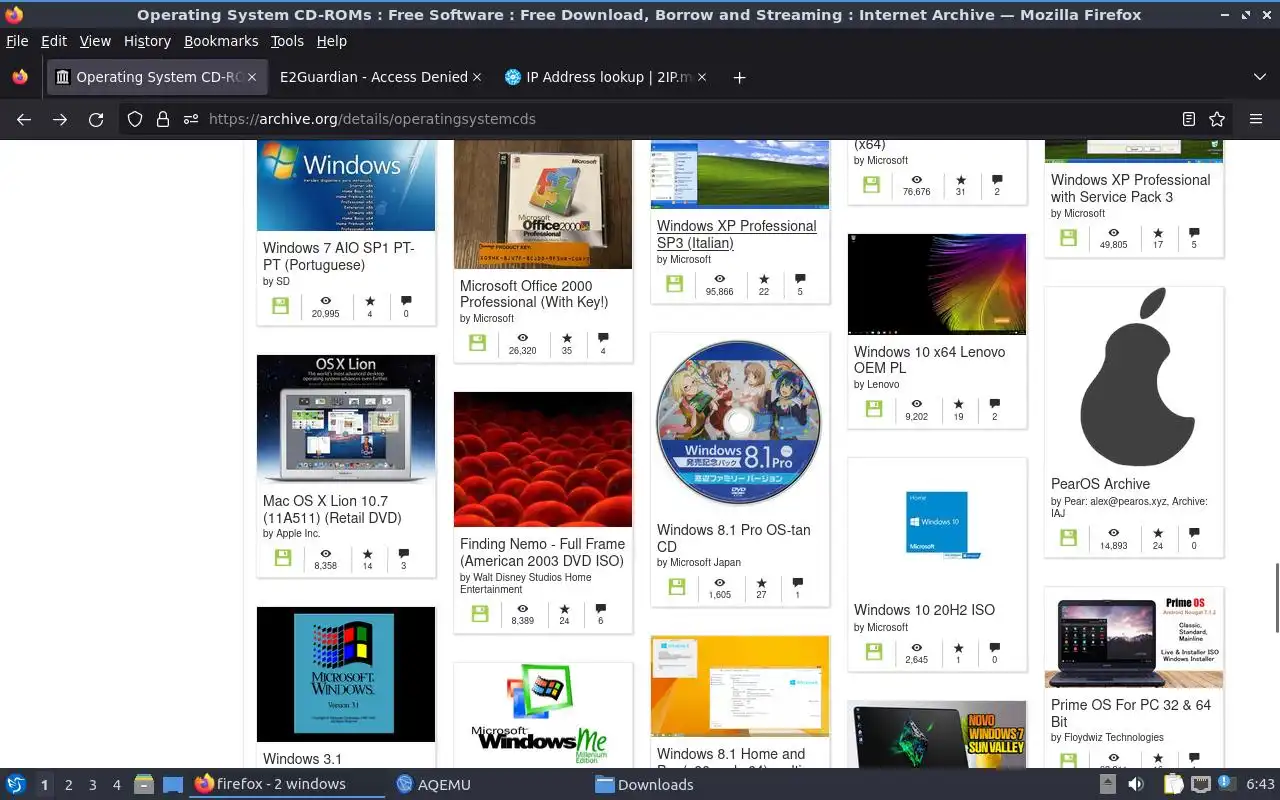Open Mac OS X Lion 10.7 title
The width and height of the screenshot is (1280, 800).
click(332, 509)
